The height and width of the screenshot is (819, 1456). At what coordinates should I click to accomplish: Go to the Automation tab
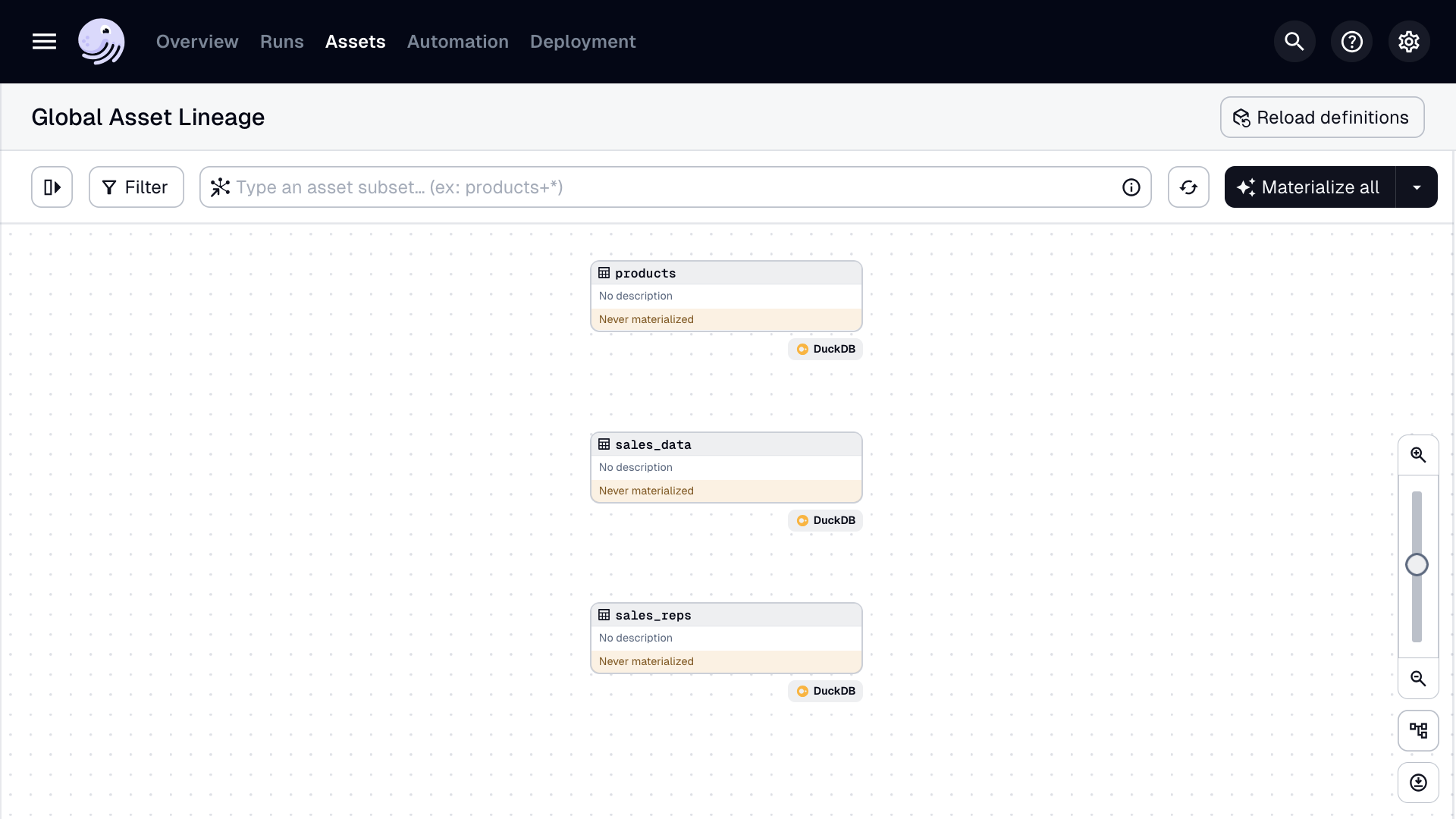pos(457,42)
